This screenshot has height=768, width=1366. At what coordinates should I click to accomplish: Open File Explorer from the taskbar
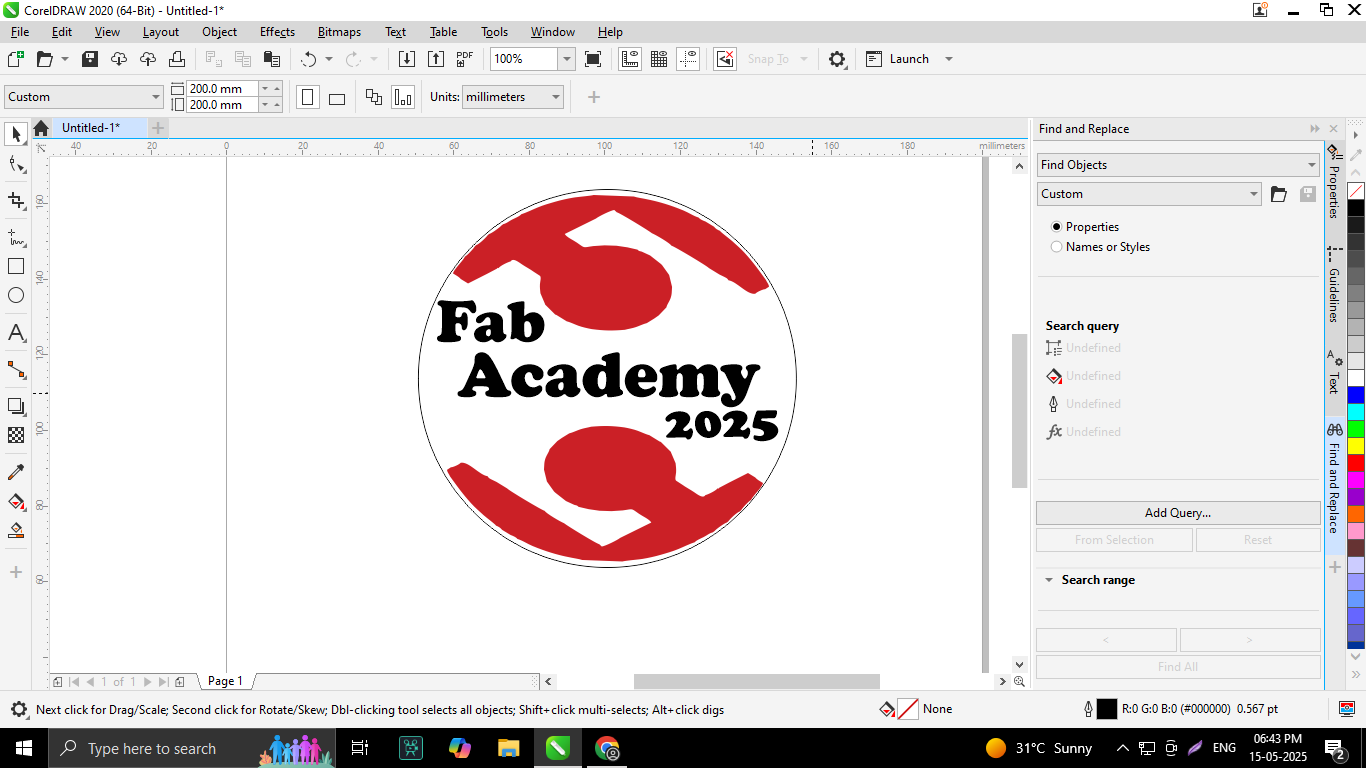(508, 748)
